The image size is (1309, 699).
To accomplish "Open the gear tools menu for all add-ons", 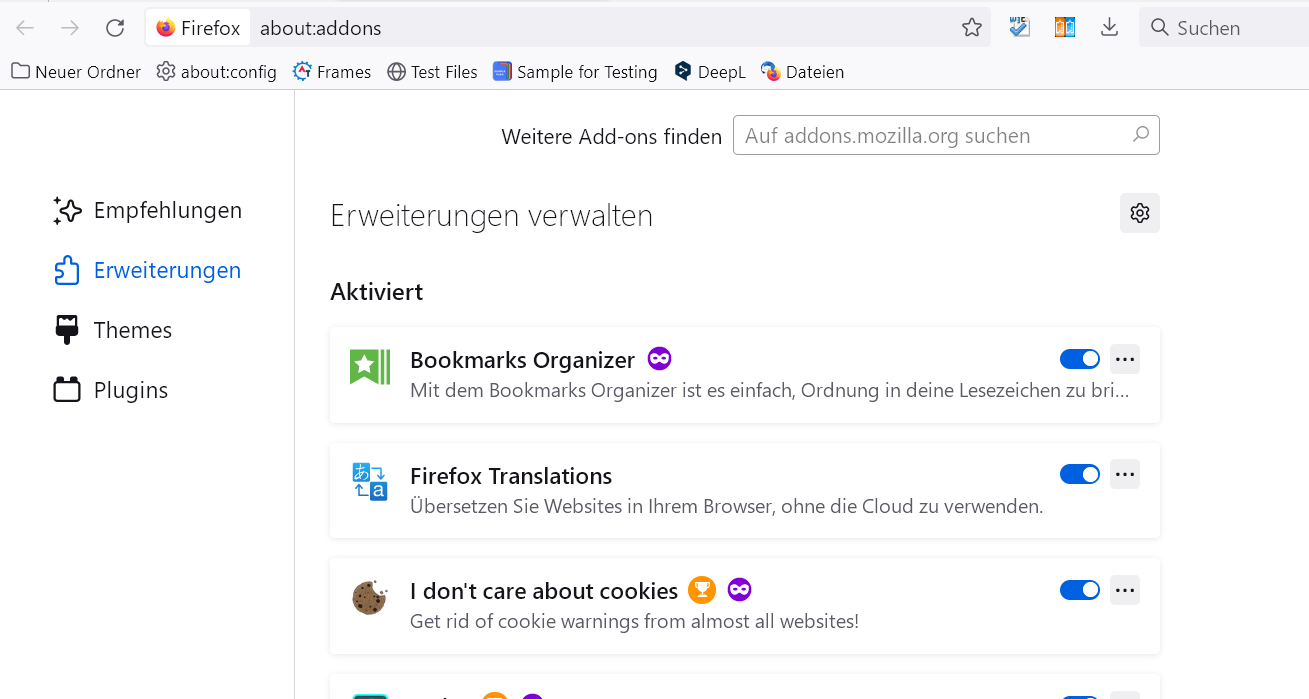I will [1139, 213].
